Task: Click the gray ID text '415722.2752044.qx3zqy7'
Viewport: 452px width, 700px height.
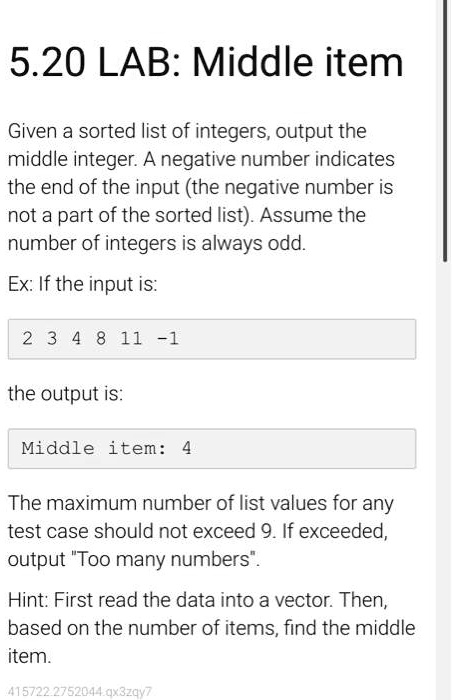Action: (x=80, y=692)
